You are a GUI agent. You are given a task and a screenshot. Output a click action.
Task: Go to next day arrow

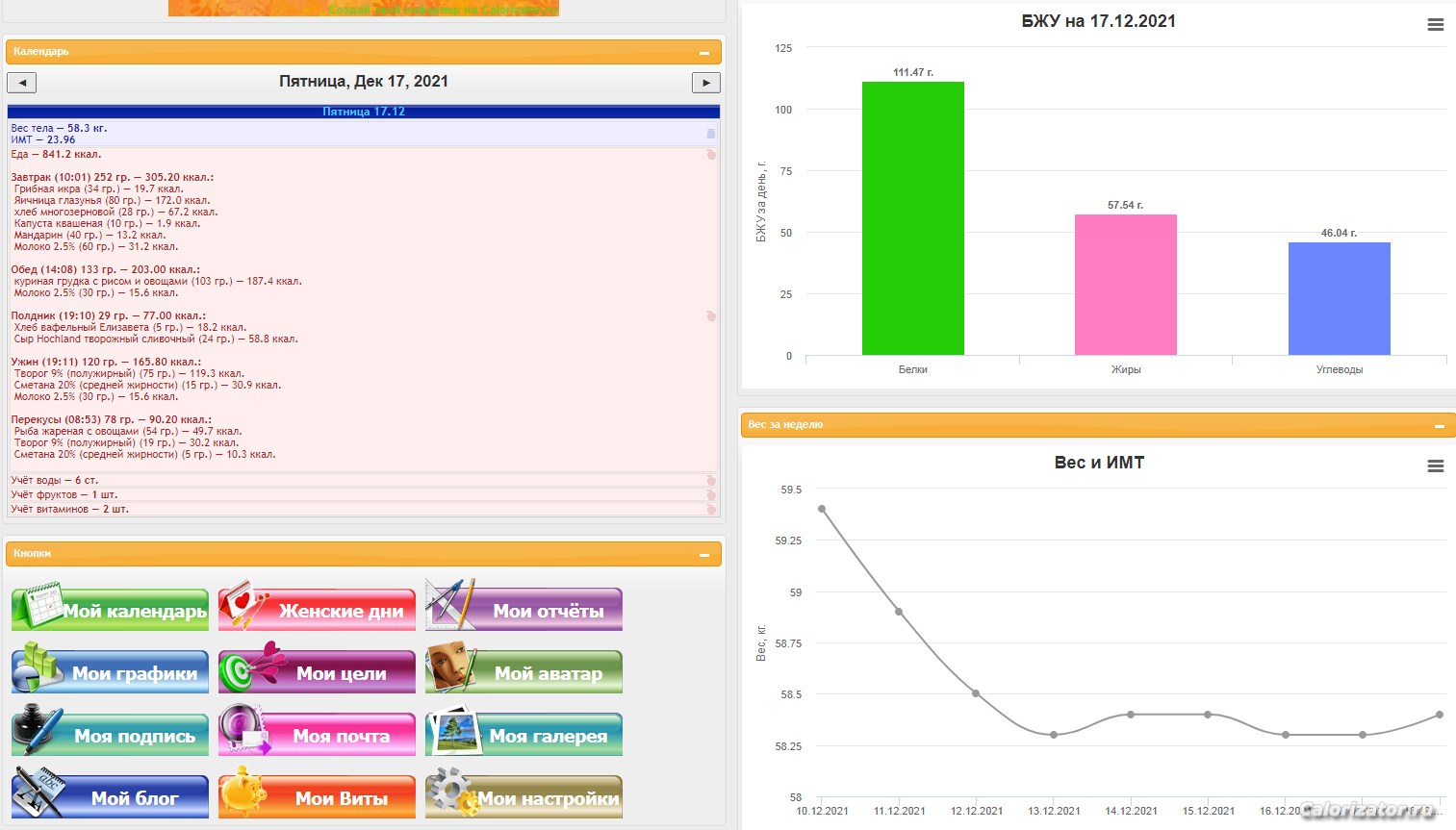click(x=706, y=83)
